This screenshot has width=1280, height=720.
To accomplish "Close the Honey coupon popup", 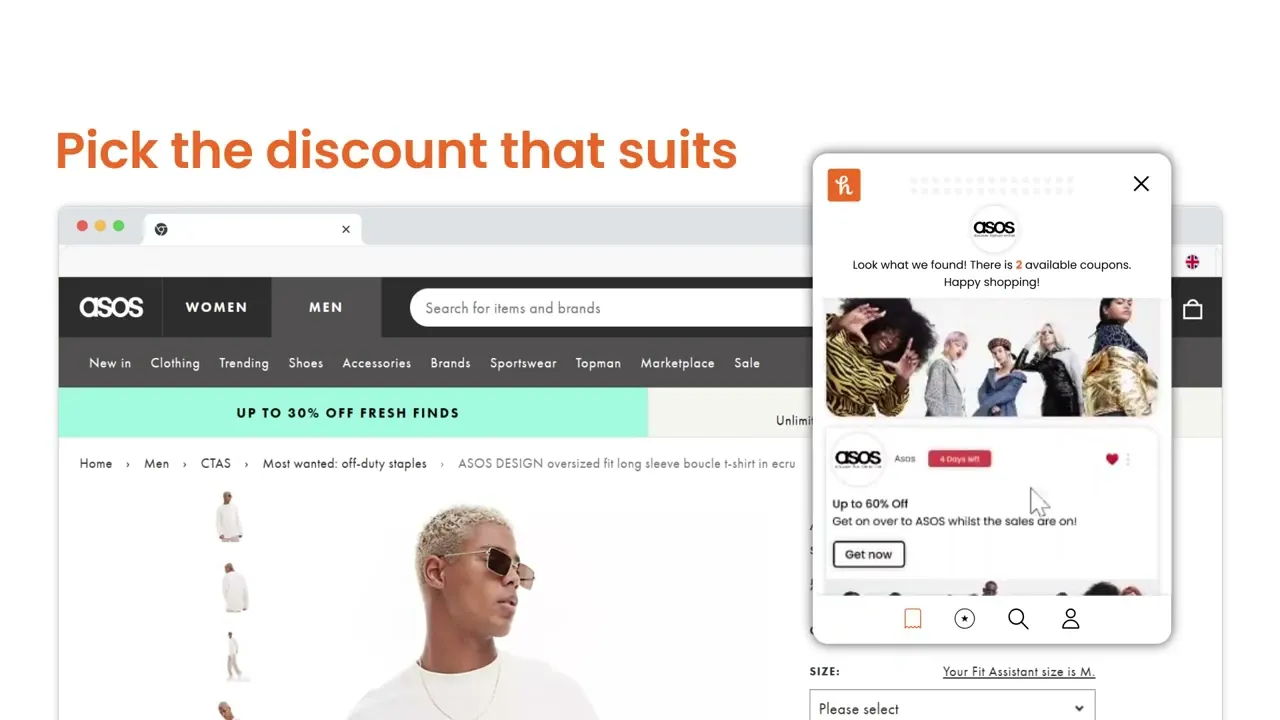I will (x=1141, y=184).
